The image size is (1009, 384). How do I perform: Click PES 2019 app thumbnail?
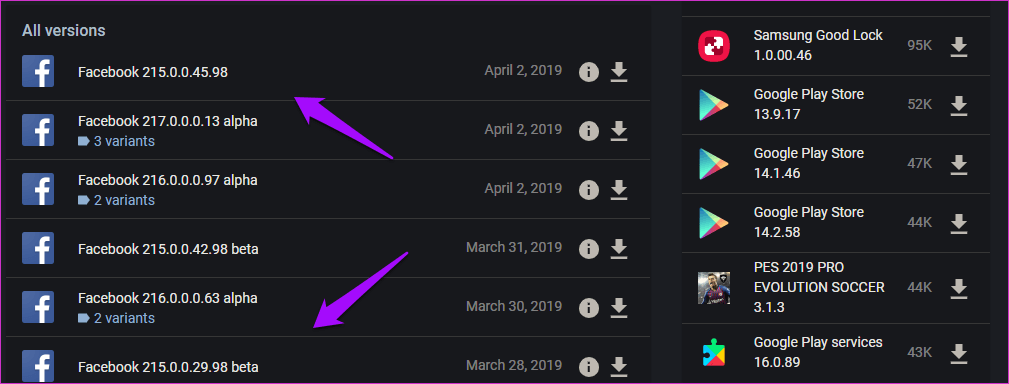pyautogui.click(x=714, y=288)
